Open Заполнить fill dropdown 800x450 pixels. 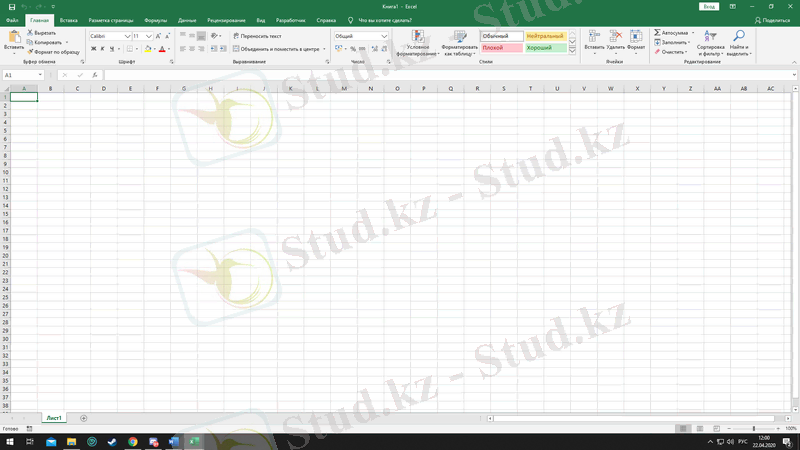(x=672, y=42)
